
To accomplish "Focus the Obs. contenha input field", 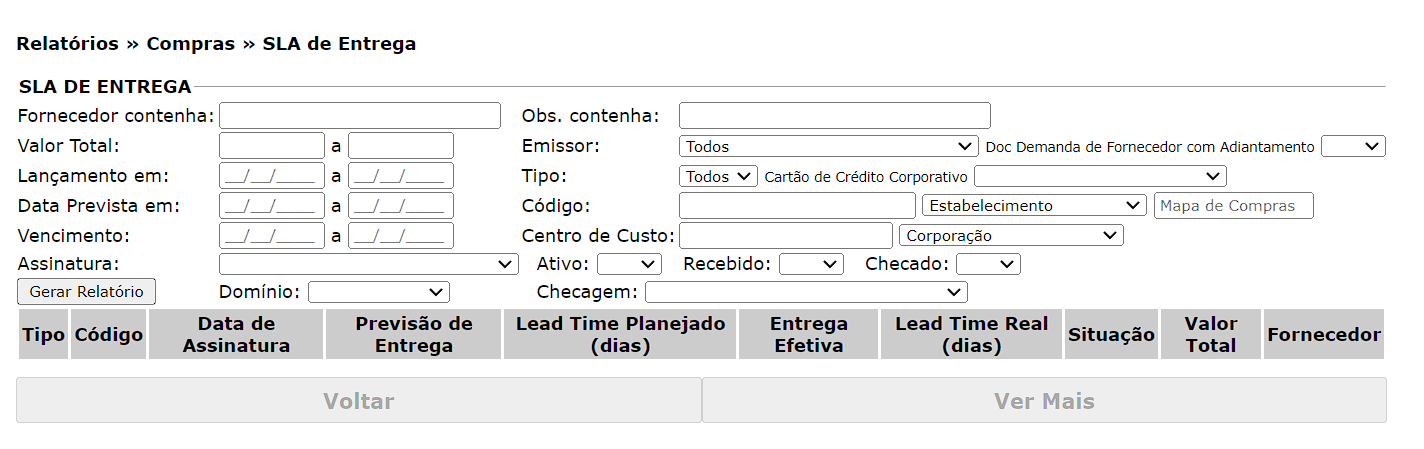I will click(x=834, y=116).
